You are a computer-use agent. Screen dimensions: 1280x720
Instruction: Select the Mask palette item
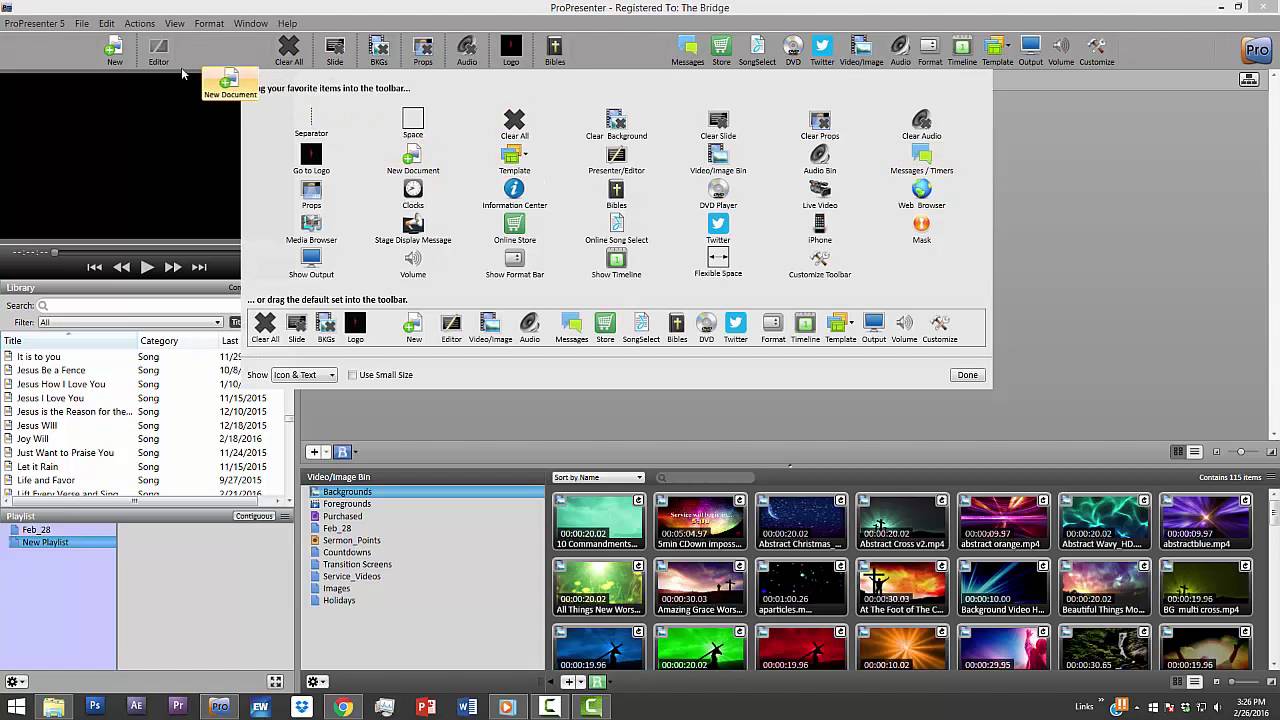click(922, 230)
